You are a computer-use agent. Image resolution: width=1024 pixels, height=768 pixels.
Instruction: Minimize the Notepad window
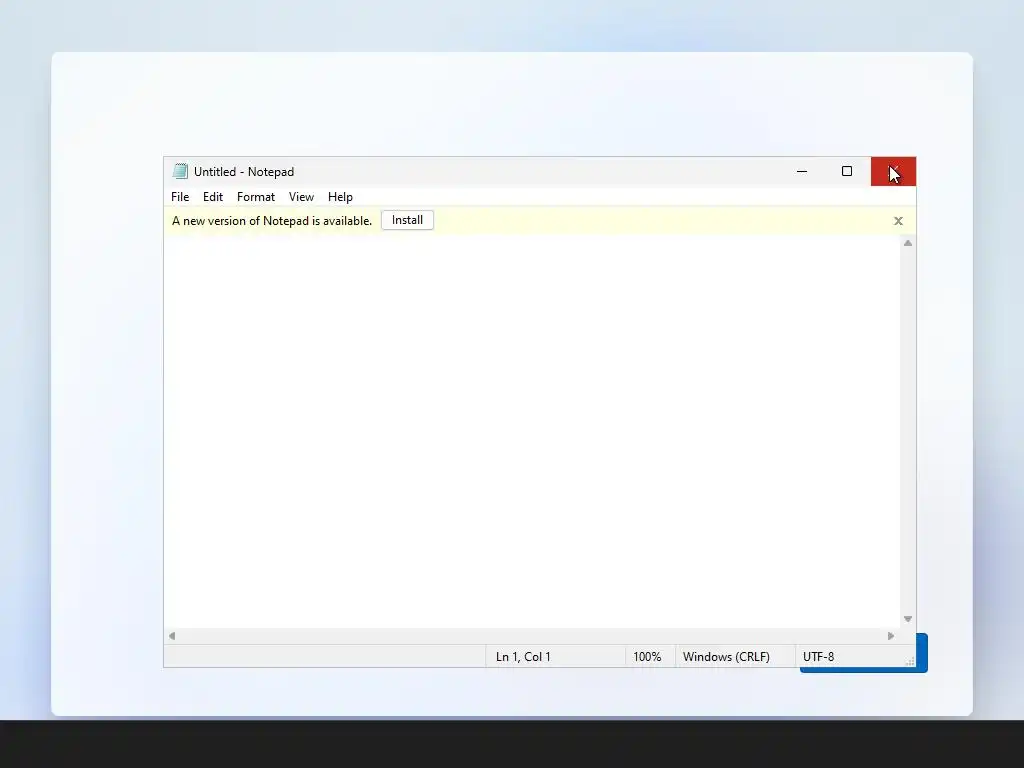pyautogui.click(x=802, y=172)
